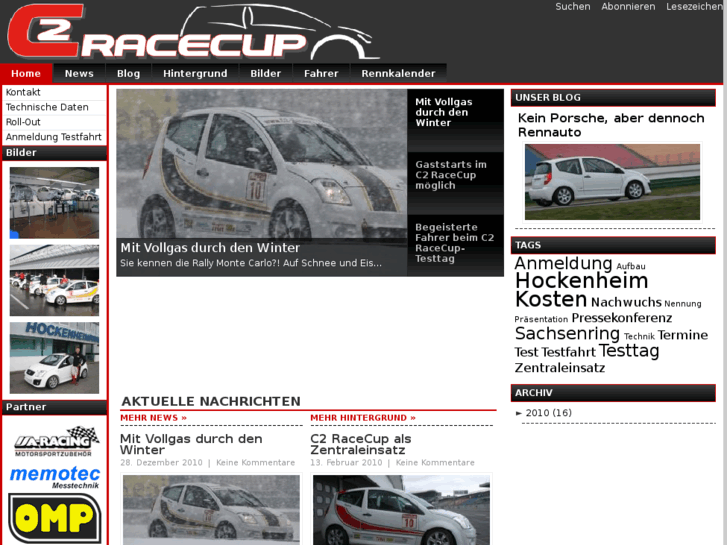Viewport: 727px width, 545px height.
Task: Click the C2 RaceCup logo
Action: point(192,32)
